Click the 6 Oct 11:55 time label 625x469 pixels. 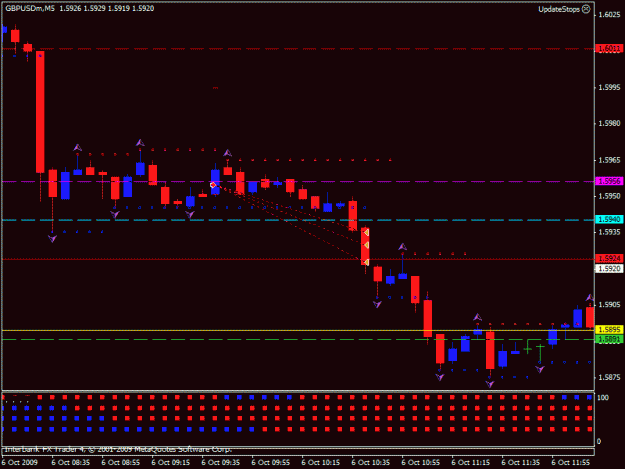571,462
